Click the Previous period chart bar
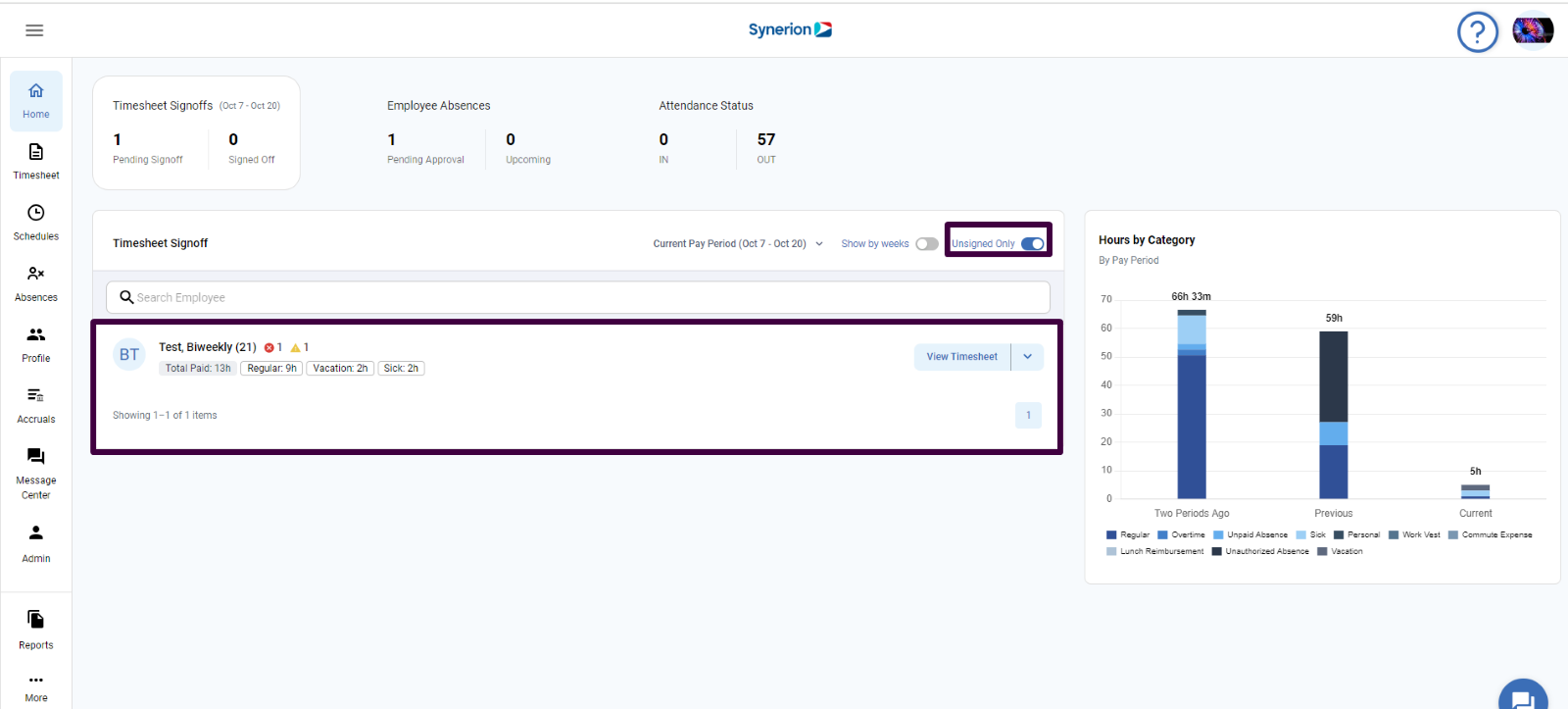This screenshot has height=709, width=1568. (1334, 415)
